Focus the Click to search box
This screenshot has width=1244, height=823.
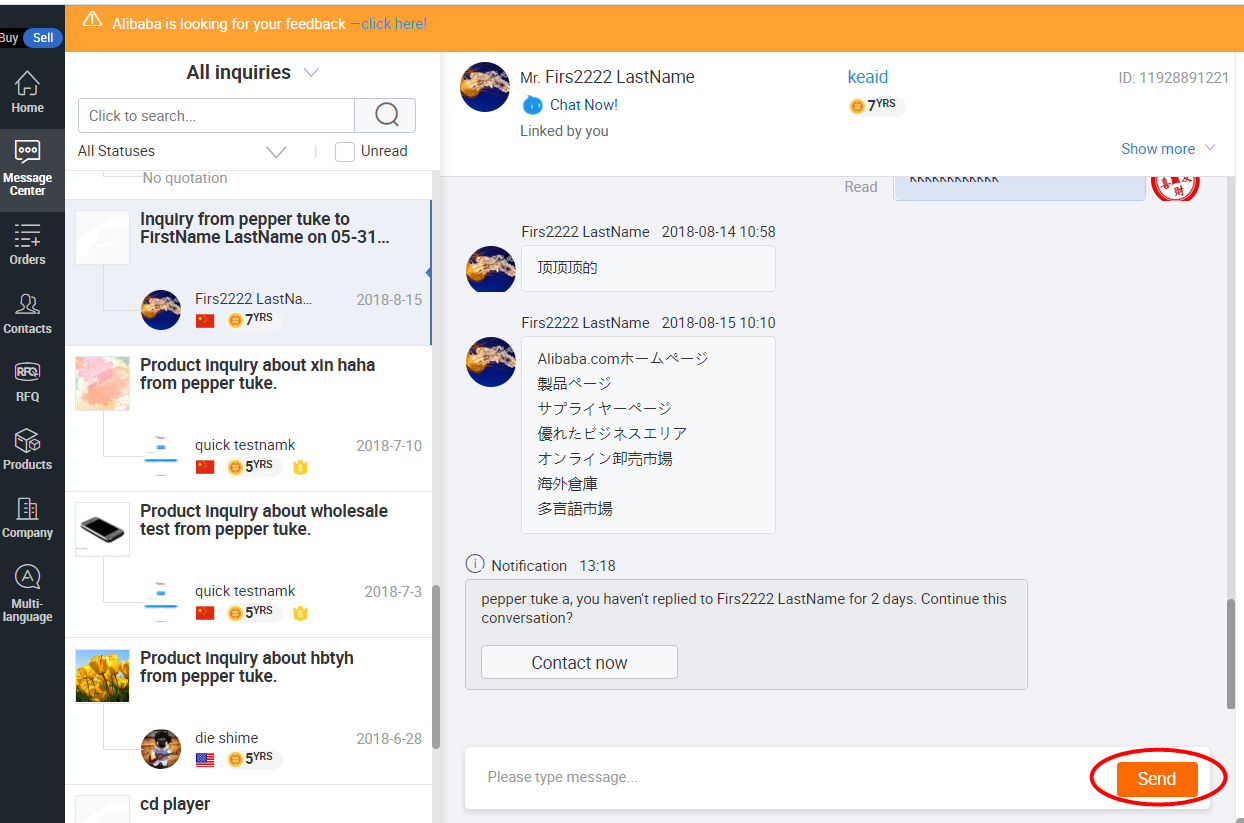(216, 115)
